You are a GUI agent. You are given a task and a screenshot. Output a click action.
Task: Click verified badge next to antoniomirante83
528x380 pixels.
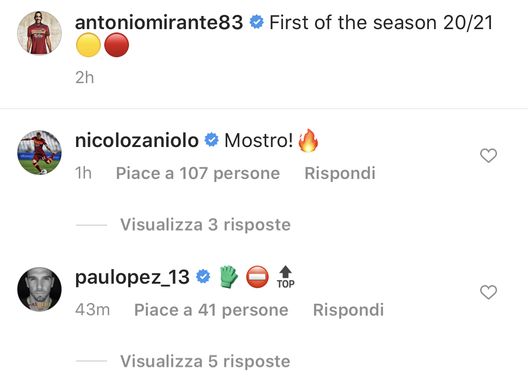(257, 22)
